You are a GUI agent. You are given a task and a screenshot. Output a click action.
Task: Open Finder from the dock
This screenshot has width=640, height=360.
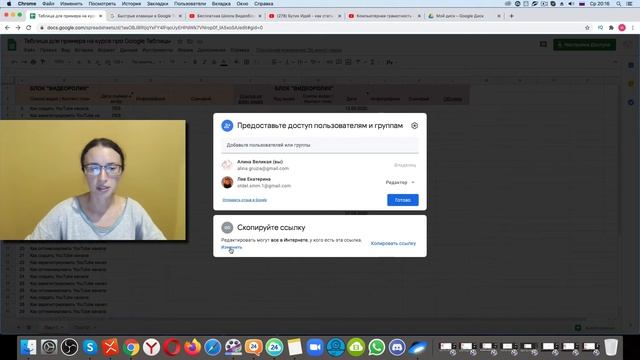28,347
